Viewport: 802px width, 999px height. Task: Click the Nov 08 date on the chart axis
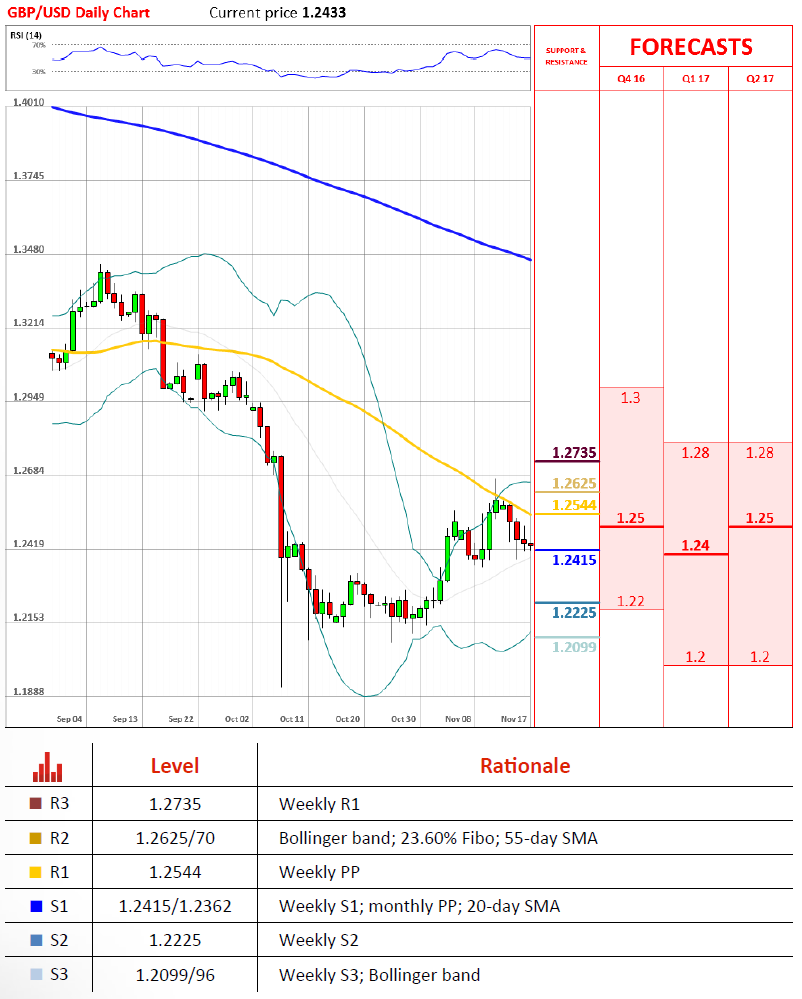458,719
